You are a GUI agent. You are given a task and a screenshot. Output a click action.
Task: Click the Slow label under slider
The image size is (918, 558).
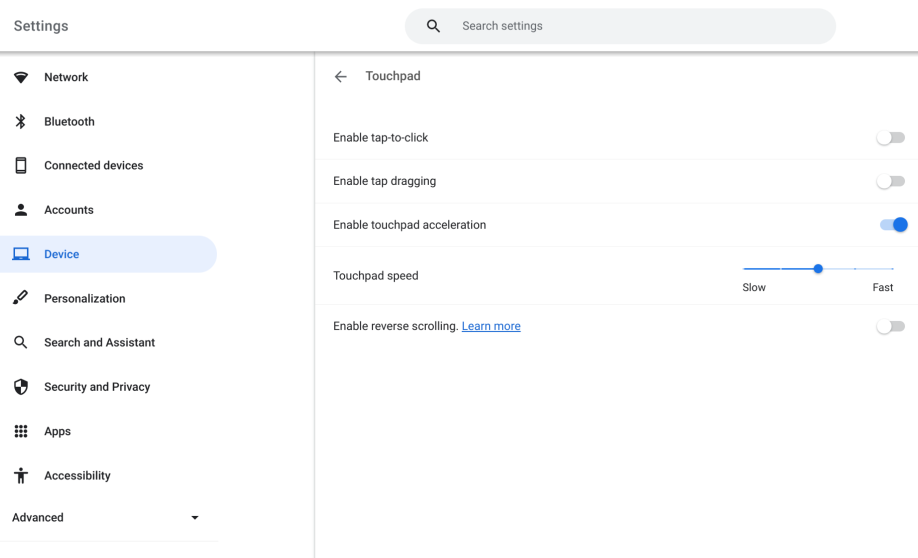[753, 287]
